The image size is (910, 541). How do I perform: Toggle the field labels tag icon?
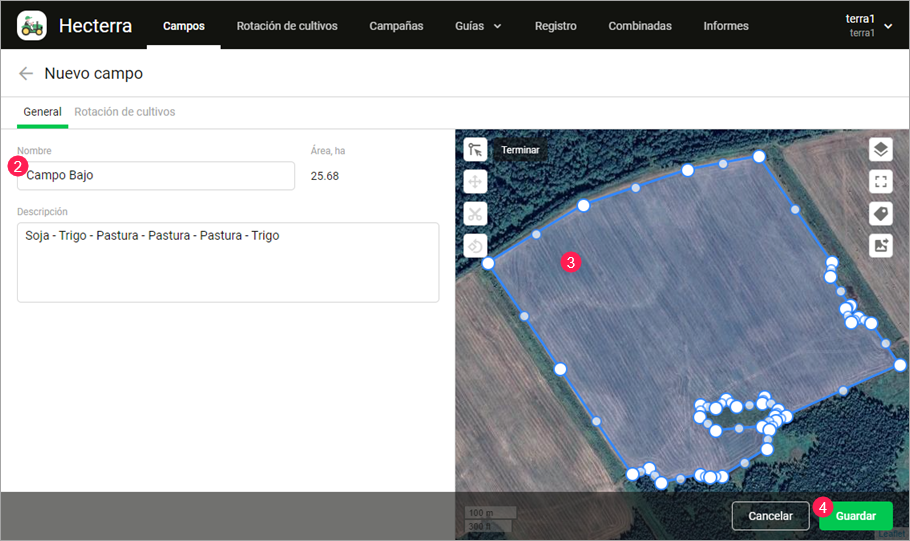880,214
